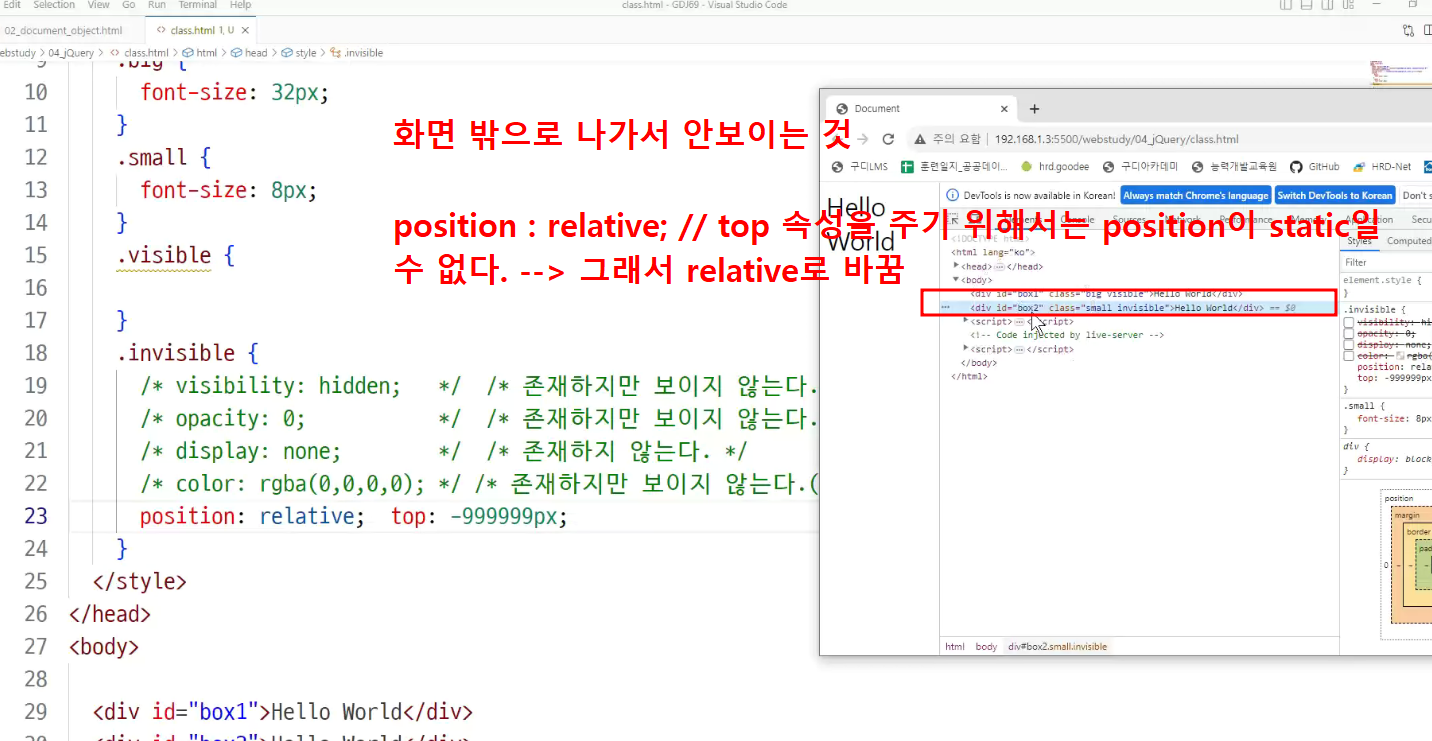The width and height of the screenshot is (1432, 741).
Task: Open the Help menu in VS Code
Action: (240, 5)
